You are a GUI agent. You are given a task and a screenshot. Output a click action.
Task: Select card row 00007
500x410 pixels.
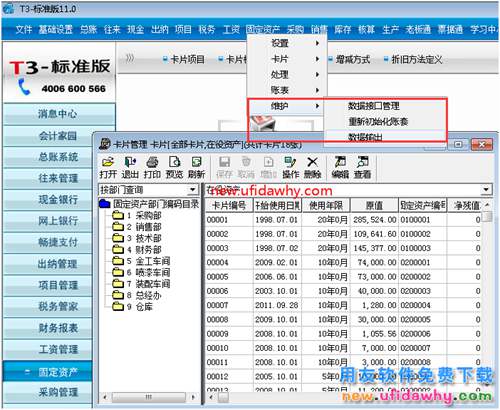click(x=343, y=305)
